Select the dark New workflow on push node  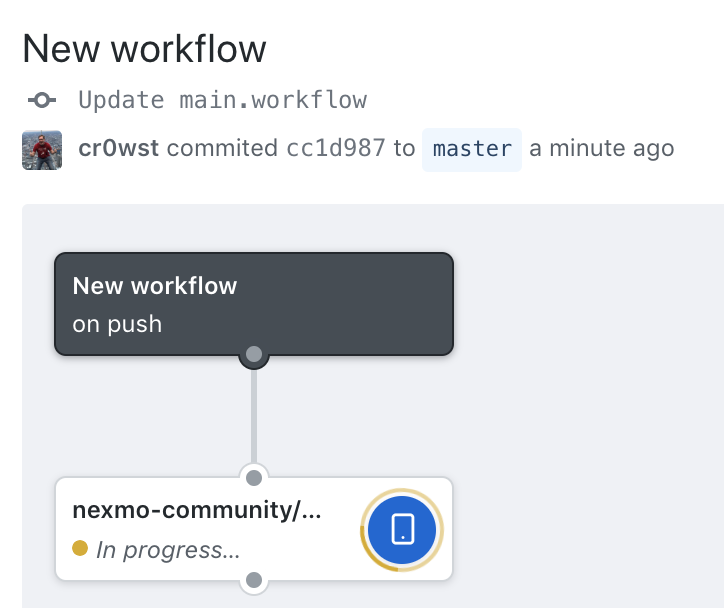[x=254, y=304]
